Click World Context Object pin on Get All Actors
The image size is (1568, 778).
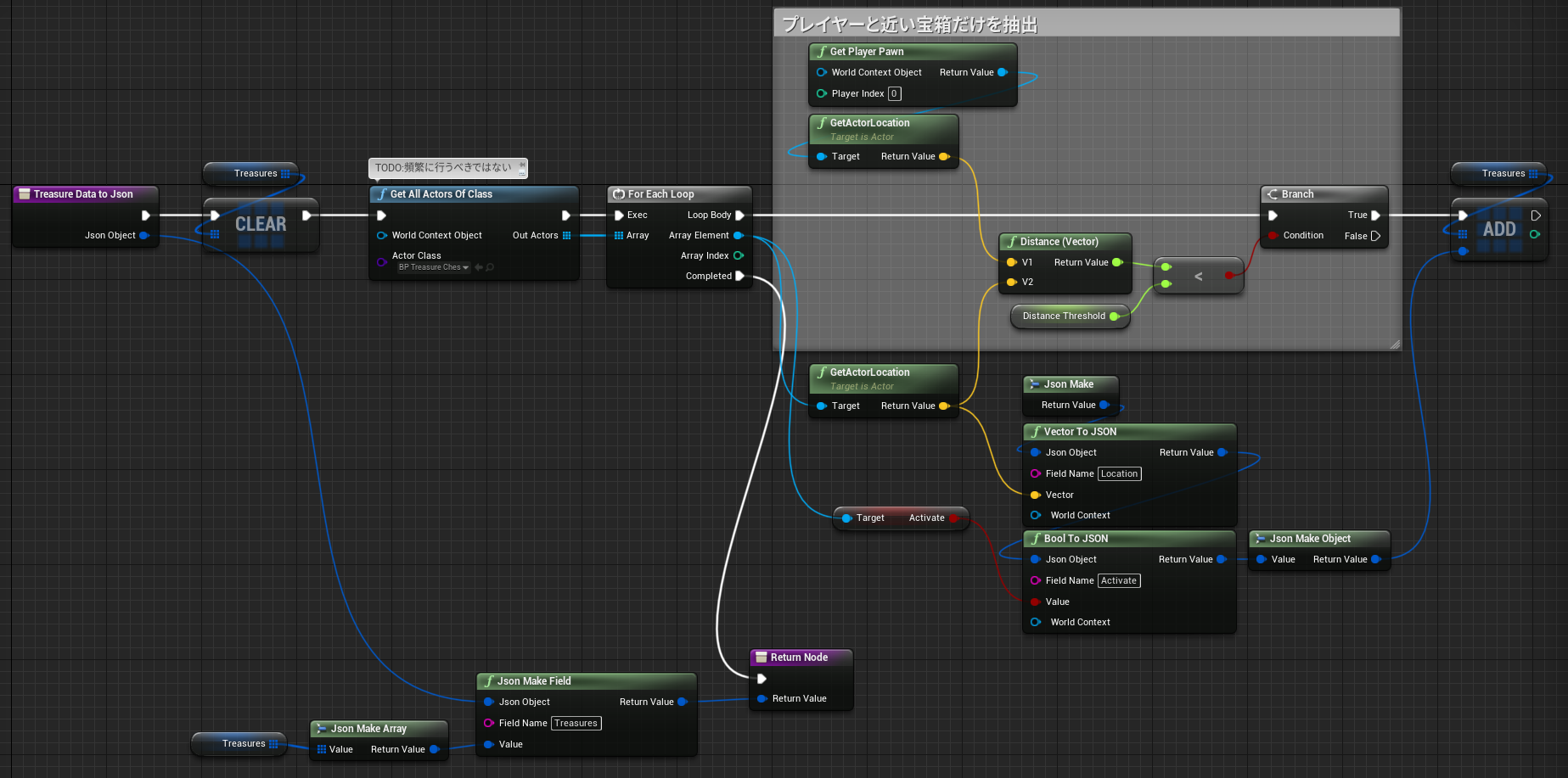[x=382, y=235]
